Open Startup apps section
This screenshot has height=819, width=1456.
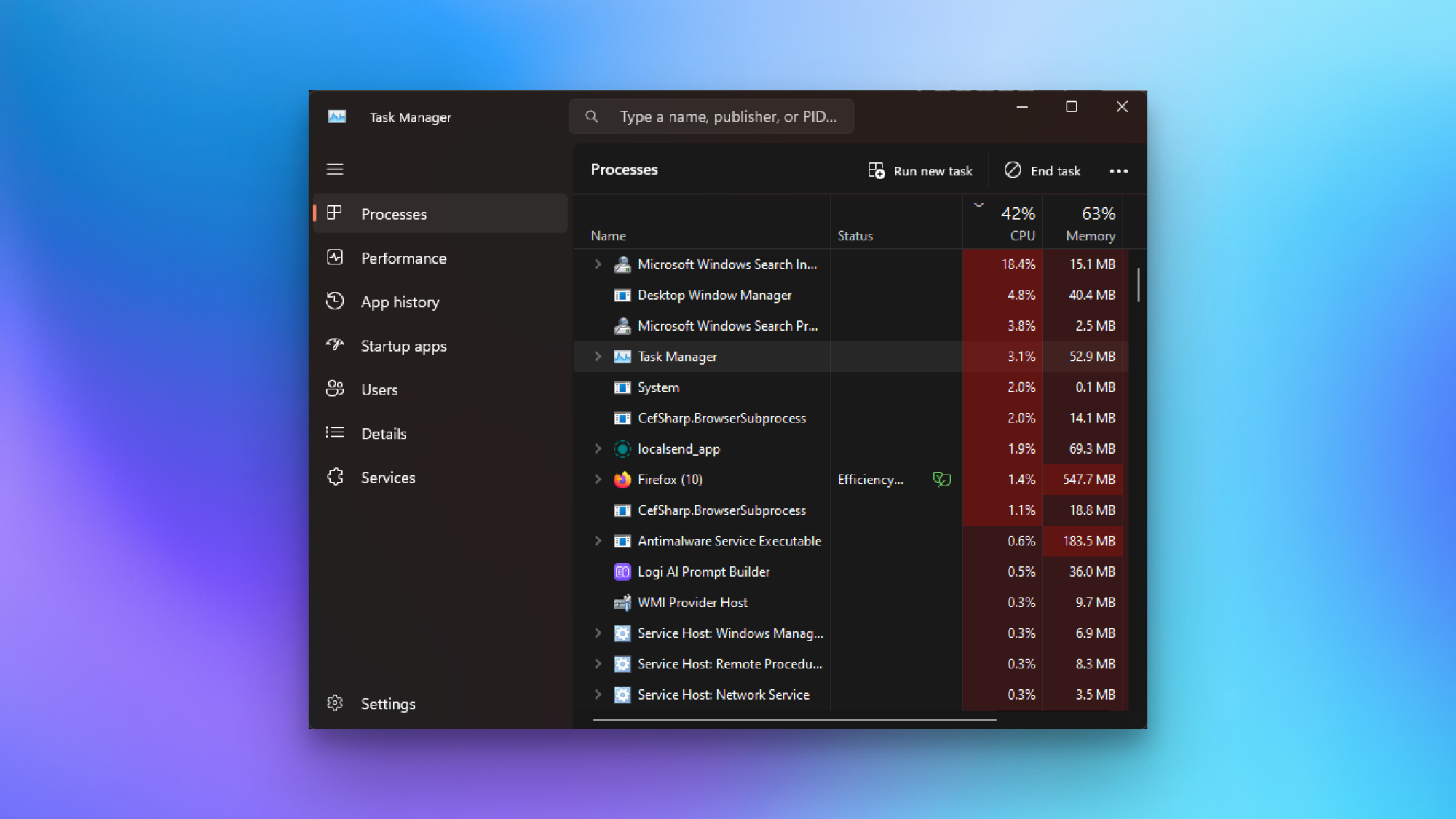[403, 346]
